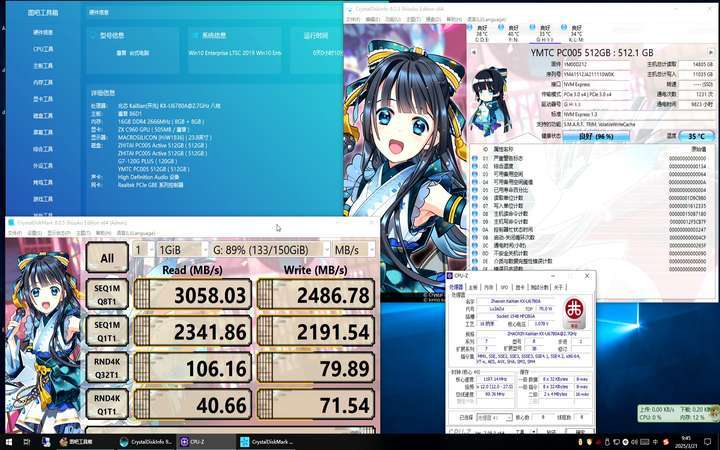Run the SEQ1M Q8T1 test

(107, 294)
